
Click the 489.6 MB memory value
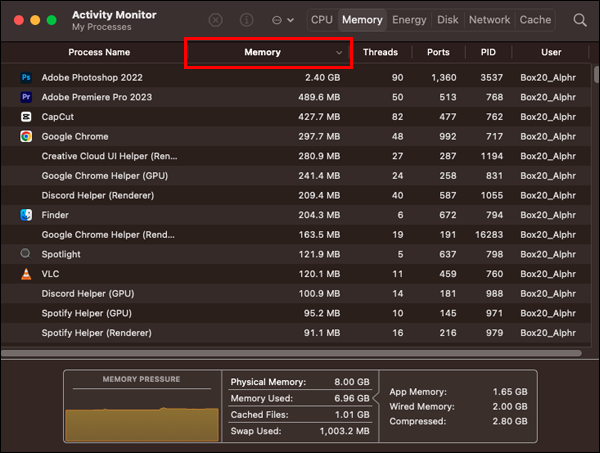click(x=319, y=97)
